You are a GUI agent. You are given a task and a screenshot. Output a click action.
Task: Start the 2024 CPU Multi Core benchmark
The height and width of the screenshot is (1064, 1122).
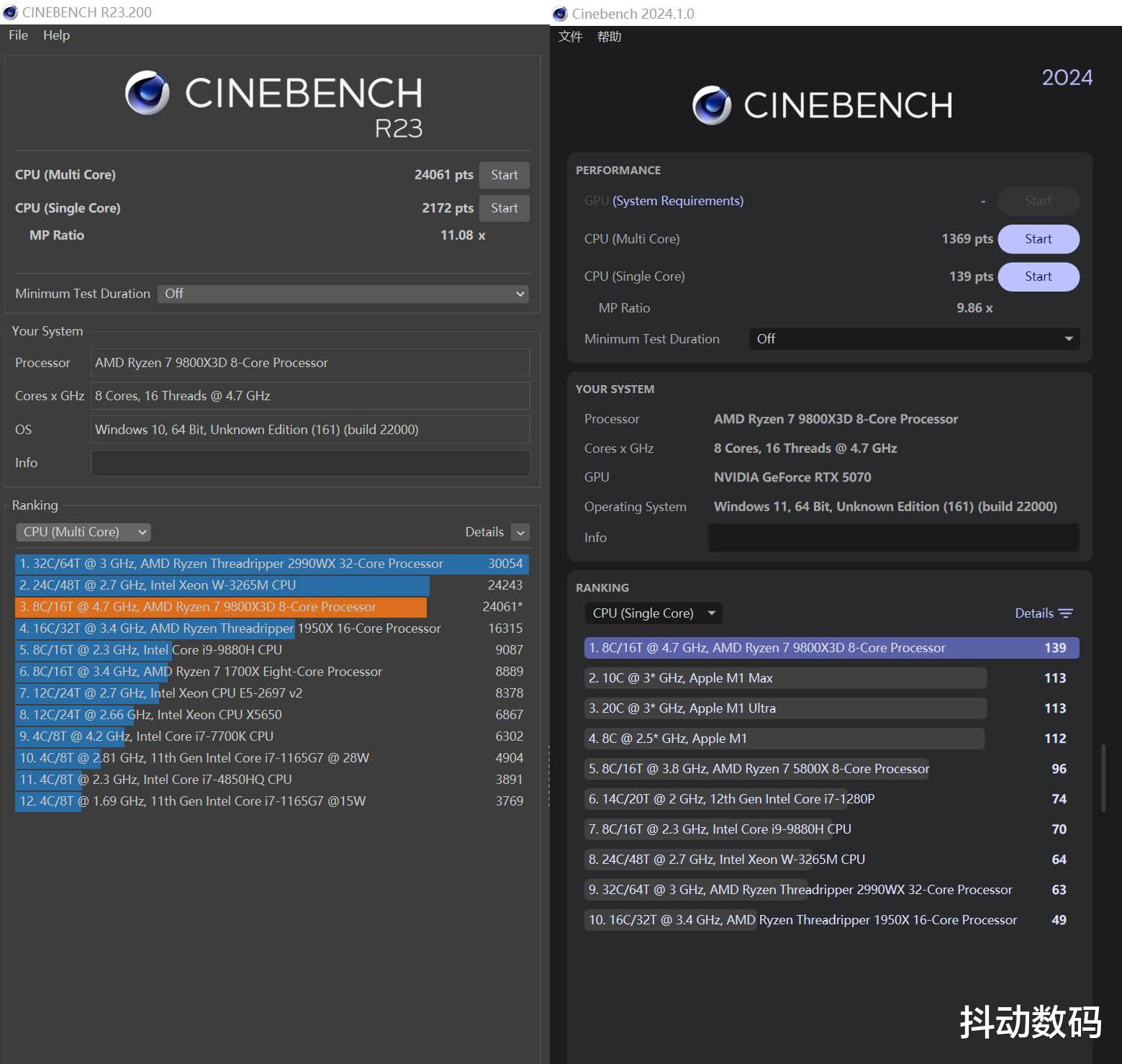pyautogui.click(x=1038, y=239)
